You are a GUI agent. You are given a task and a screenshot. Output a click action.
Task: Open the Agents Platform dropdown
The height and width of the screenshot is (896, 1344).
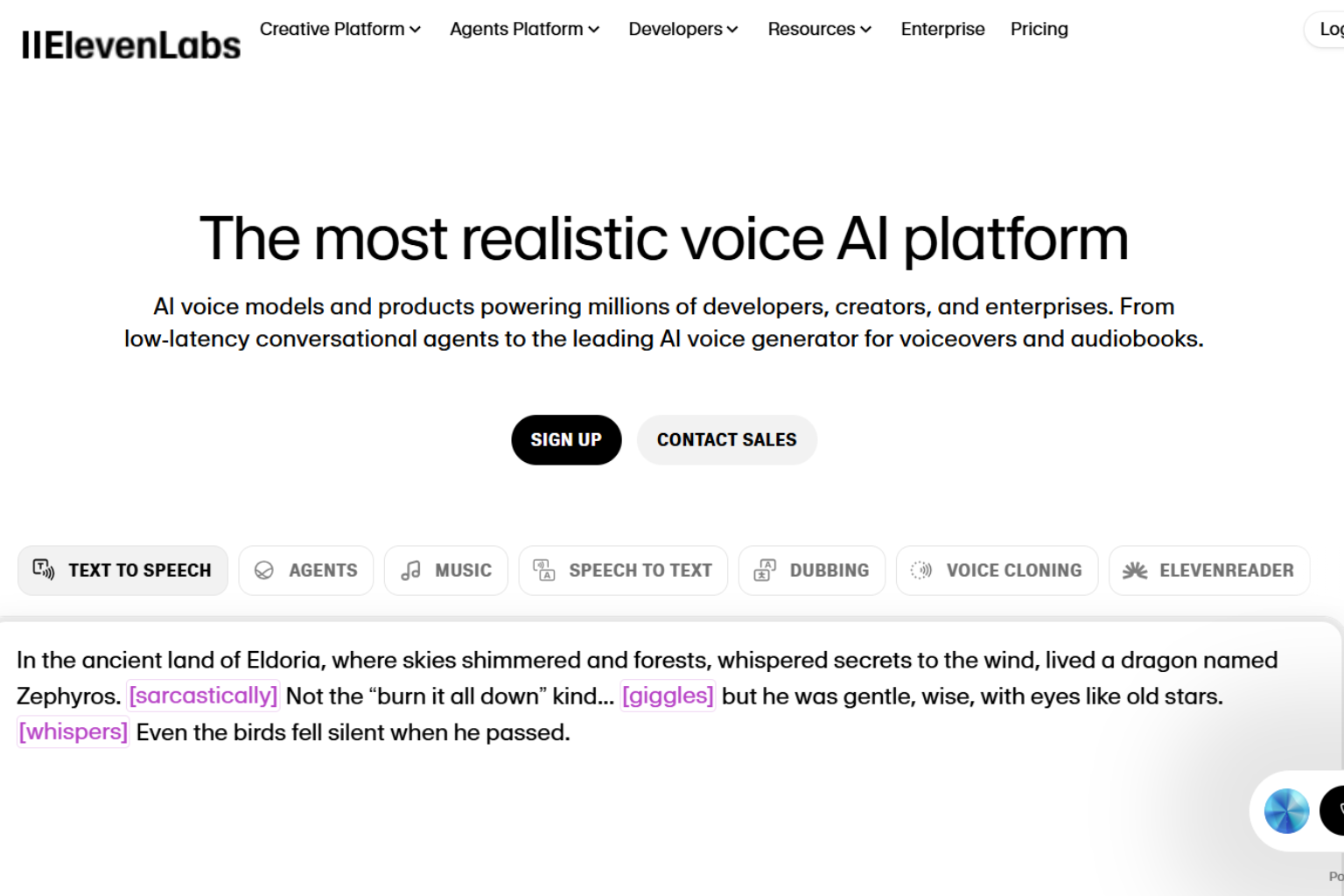524,29
